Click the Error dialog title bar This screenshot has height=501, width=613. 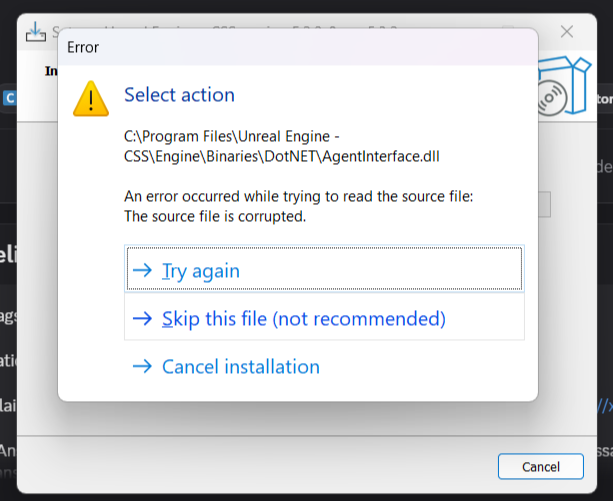tap(300, 46)
